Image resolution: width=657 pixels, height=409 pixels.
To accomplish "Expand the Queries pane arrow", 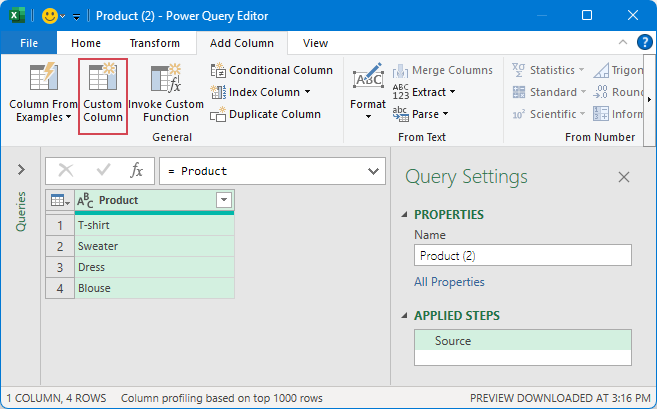I will point(21,170).
